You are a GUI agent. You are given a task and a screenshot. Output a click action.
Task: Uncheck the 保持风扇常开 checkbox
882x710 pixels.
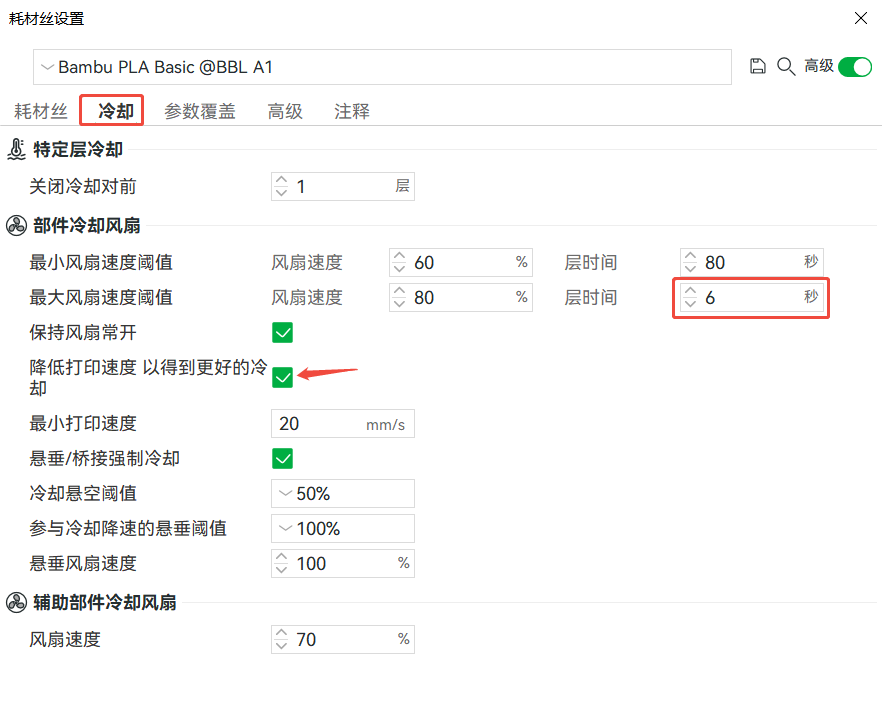(282, 332)
